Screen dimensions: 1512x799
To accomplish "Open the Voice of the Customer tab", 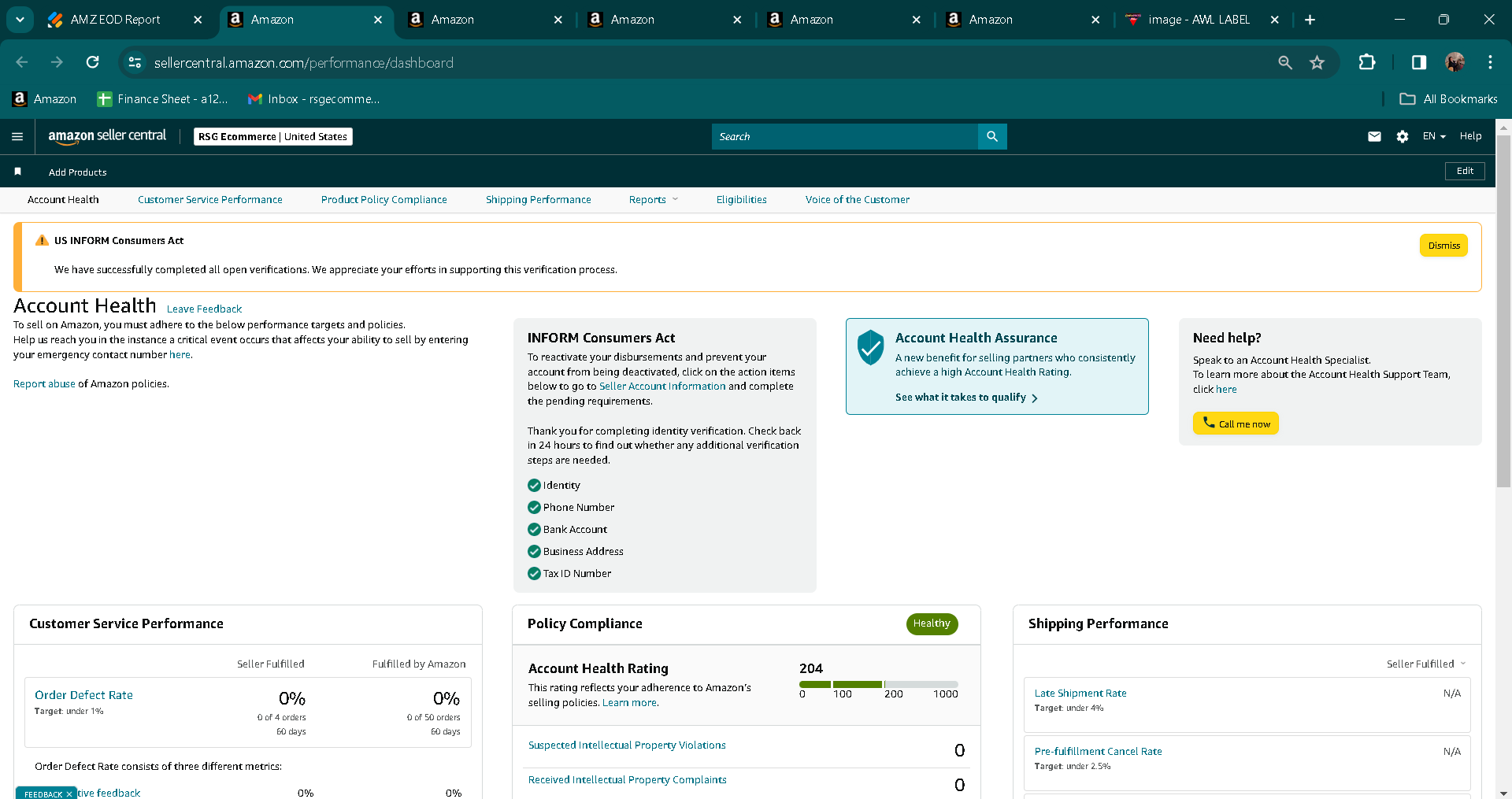I will click(x=858, y=200).
